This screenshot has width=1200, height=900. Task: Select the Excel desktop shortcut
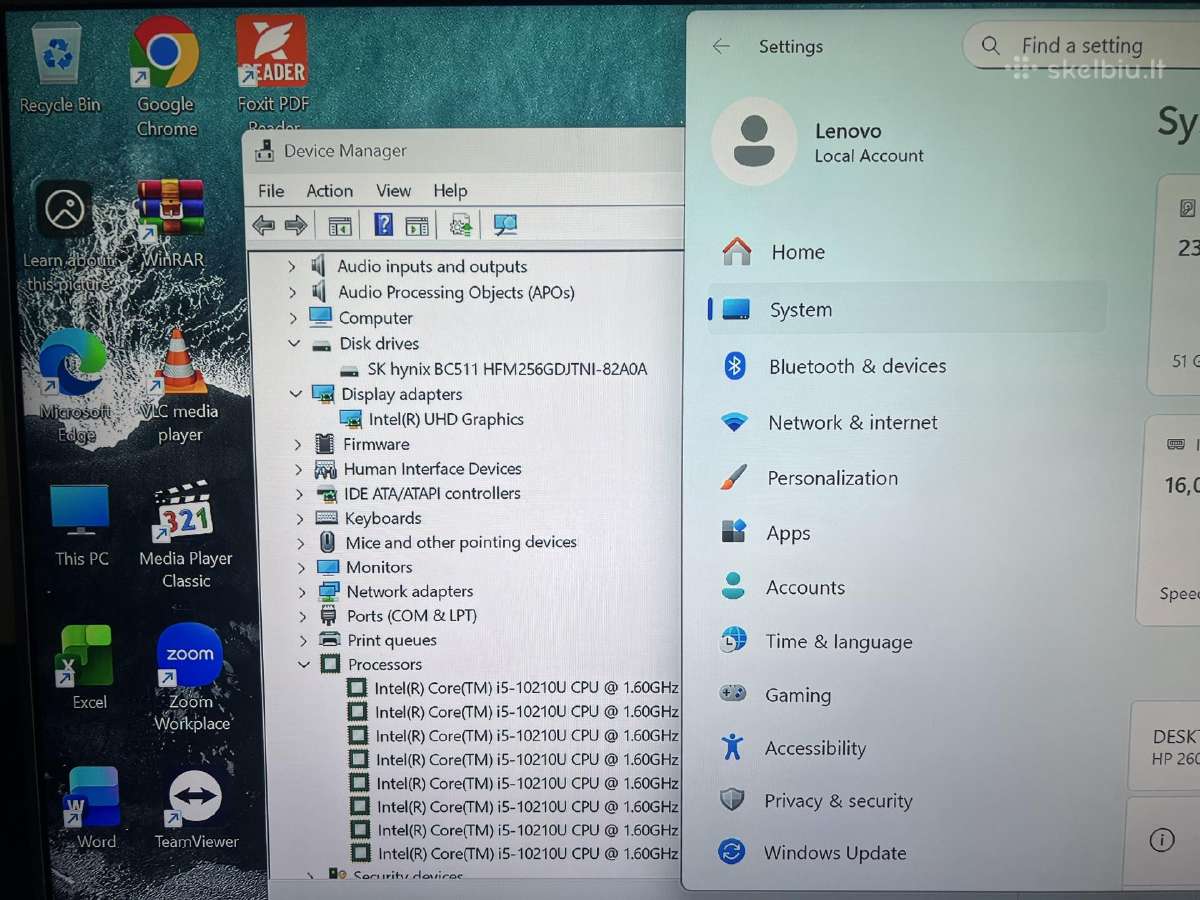click(x=87, y=667)
